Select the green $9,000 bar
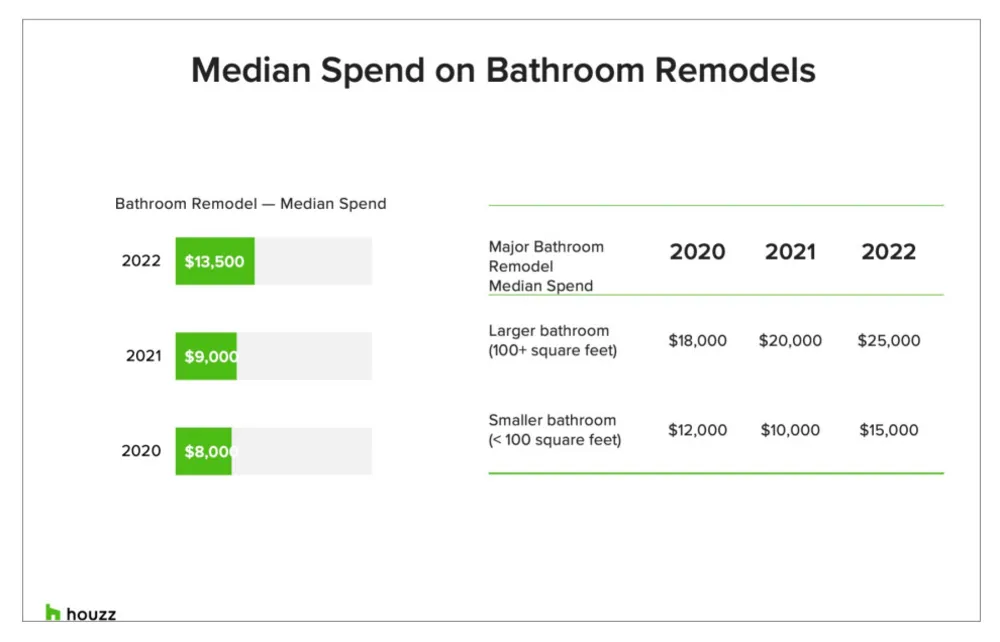 206,356
